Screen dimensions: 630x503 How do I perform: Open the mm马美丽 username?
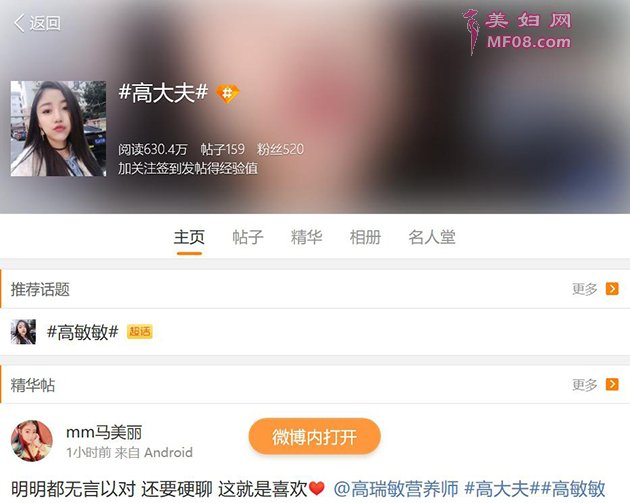(x=104, y=432)
